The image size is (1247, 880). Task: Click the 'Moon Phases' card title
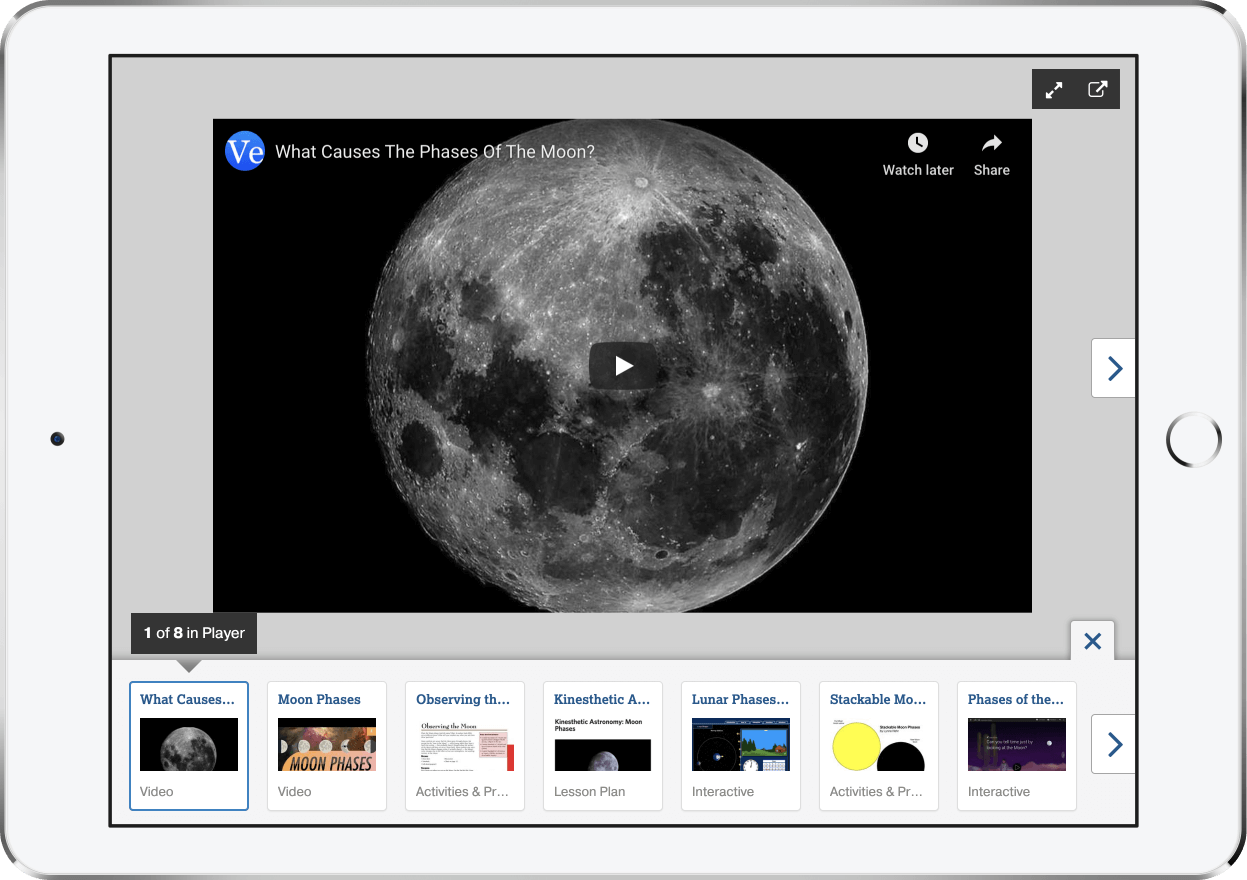point(319,700)
